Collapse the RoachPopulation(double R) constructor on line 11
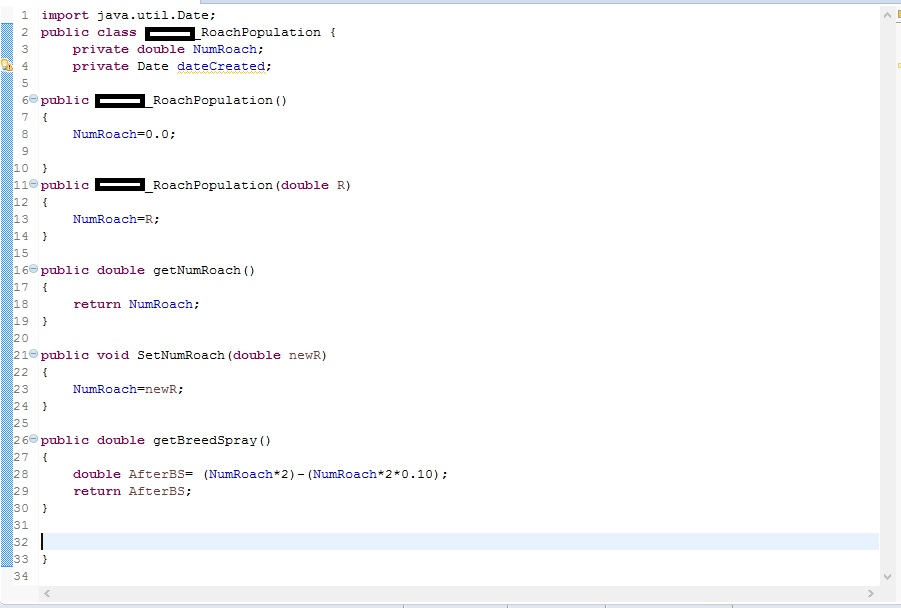The image size is (901, 608). [33, 184]
